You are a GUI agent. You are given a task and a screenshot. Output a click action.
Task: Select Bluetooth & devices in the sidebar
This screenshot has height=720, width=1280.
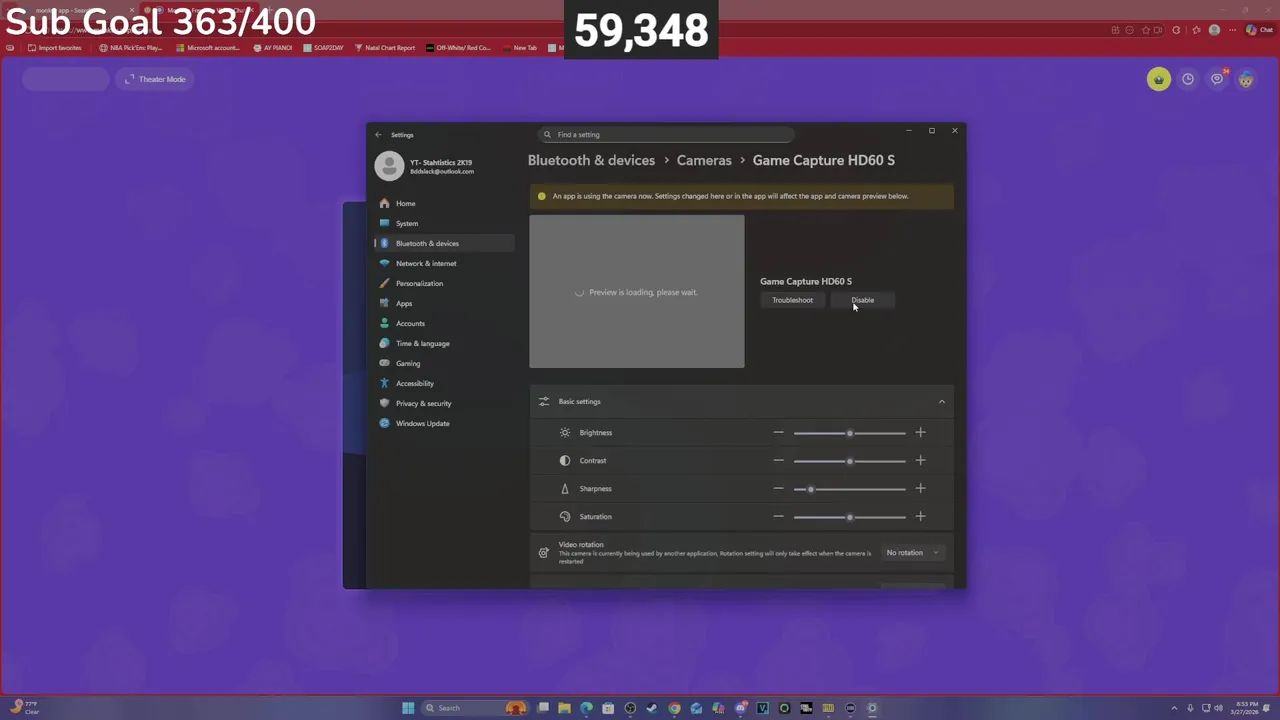point(445,243)
